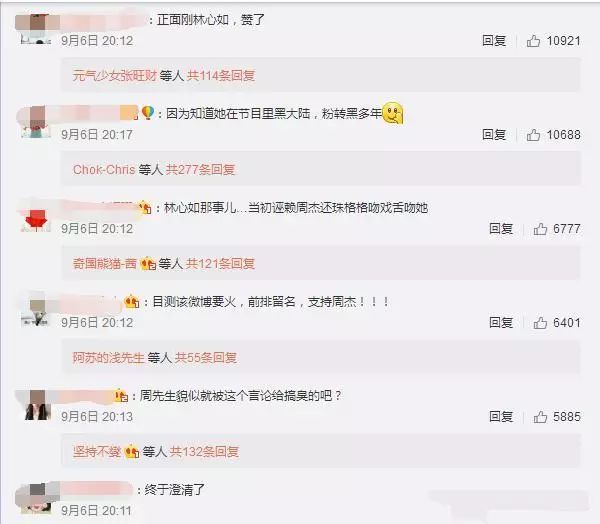Visit 阿苏的浅先生 user profile
This screenshot has width=600, height=524.
click(109, 357)
